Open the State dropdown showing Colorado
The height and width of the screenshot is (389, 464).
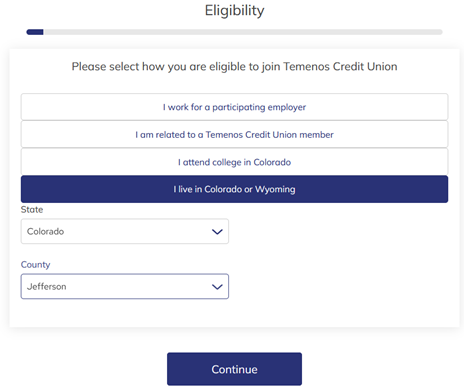(125, 231)
